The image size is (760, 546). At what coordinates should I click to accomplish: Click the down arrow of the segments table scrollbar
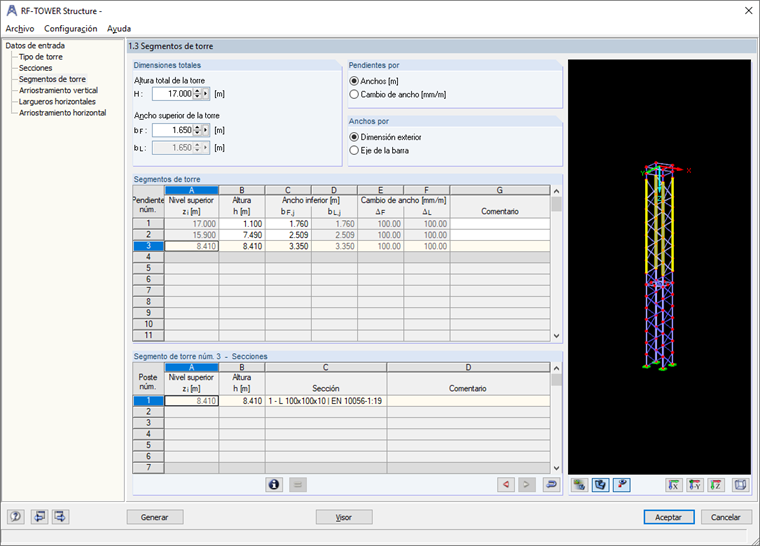[x=556, y=336]
